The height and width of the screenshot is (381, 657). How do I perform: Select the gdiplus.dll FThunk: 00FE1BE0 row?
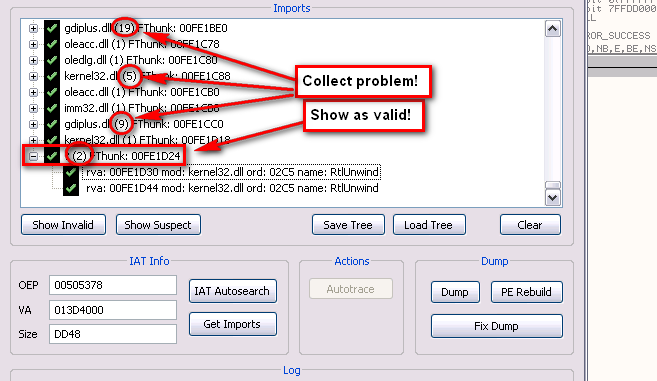146,28
